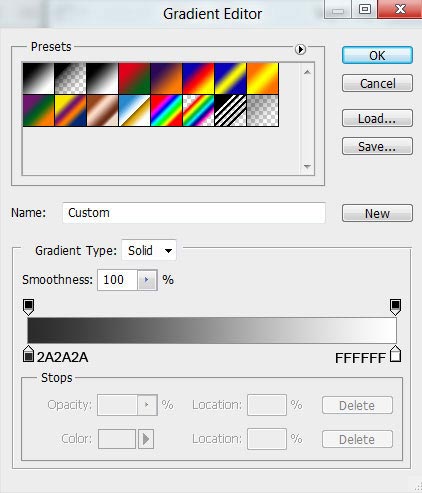
Task: Click the Name field containing Custom
Action: [194, 213]
